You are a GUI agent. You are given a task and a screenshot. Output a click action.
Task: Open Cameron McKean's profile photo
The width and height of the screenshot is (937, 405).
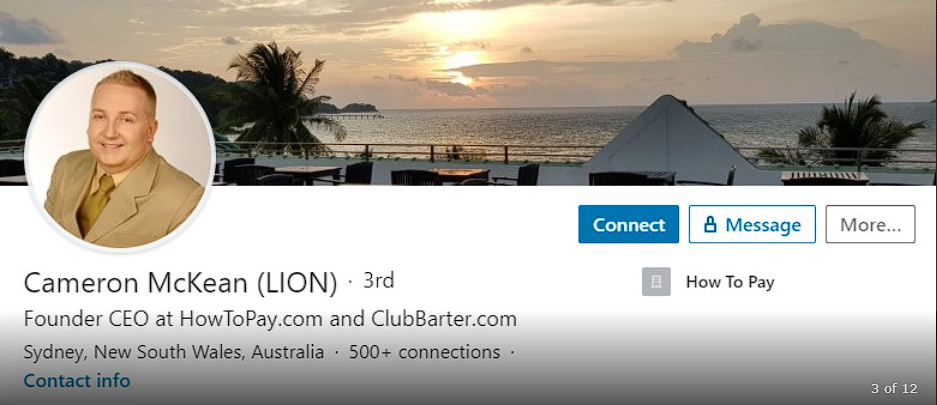[120, 157]
